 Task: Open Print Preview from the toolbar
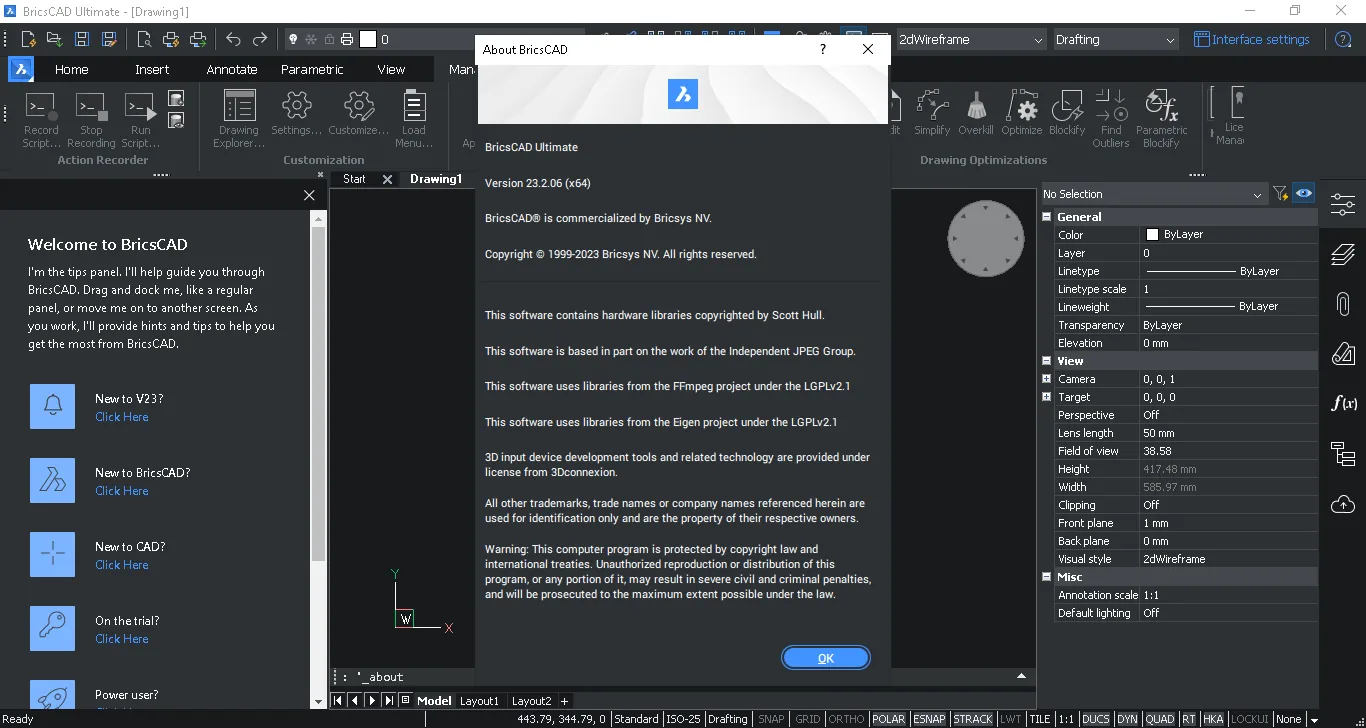click(x=145, y=40)
